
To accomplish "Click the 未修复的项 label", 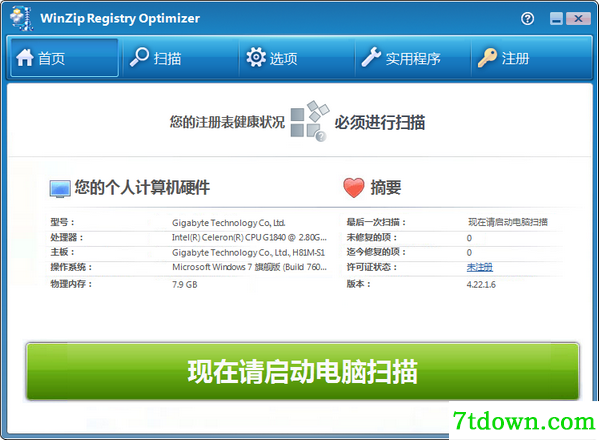I will tap(372, 238).
